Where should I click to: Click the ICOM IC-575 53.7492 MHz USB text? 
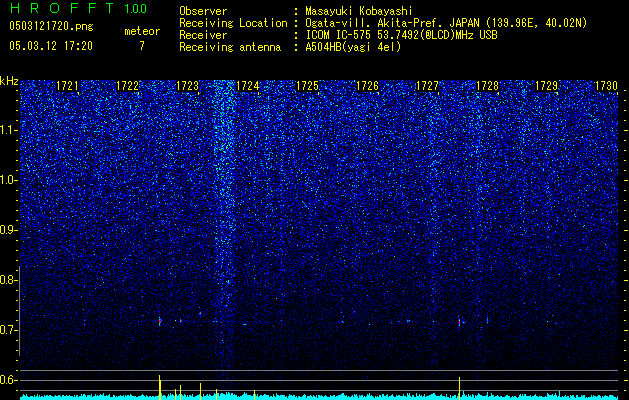(401, 35)
